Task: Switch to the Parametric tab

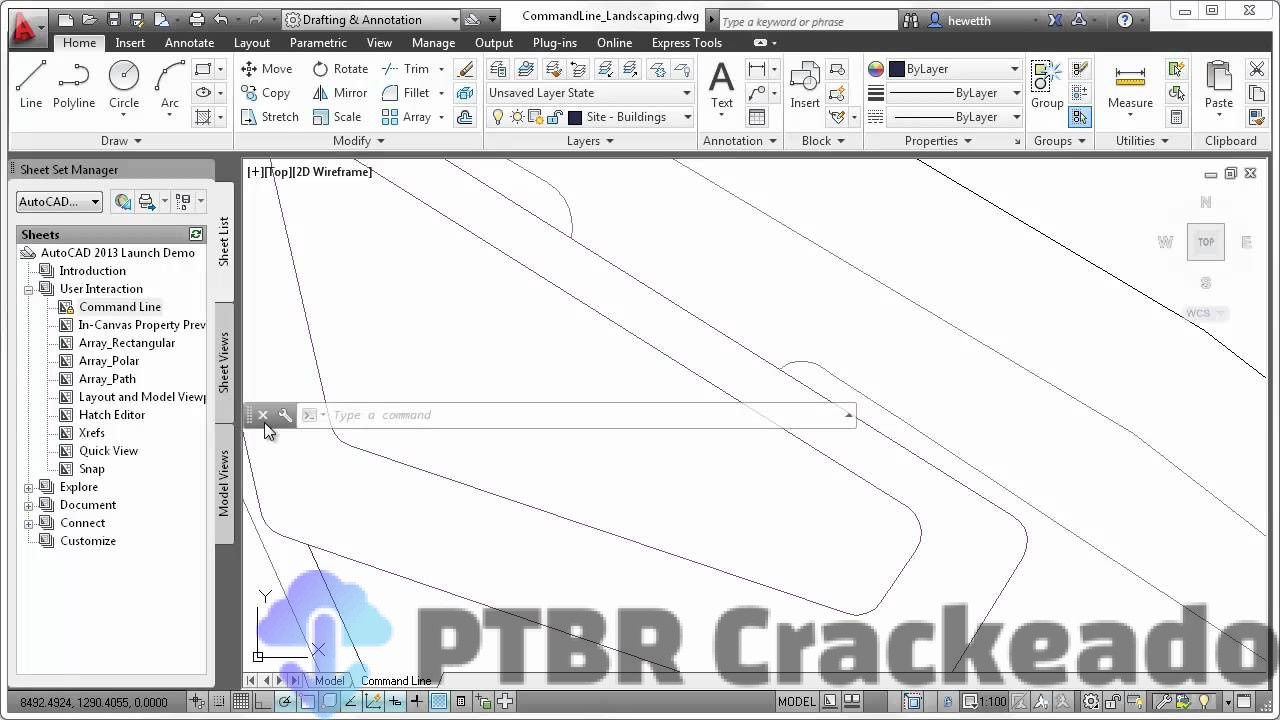Action: (x=318, y=43)
